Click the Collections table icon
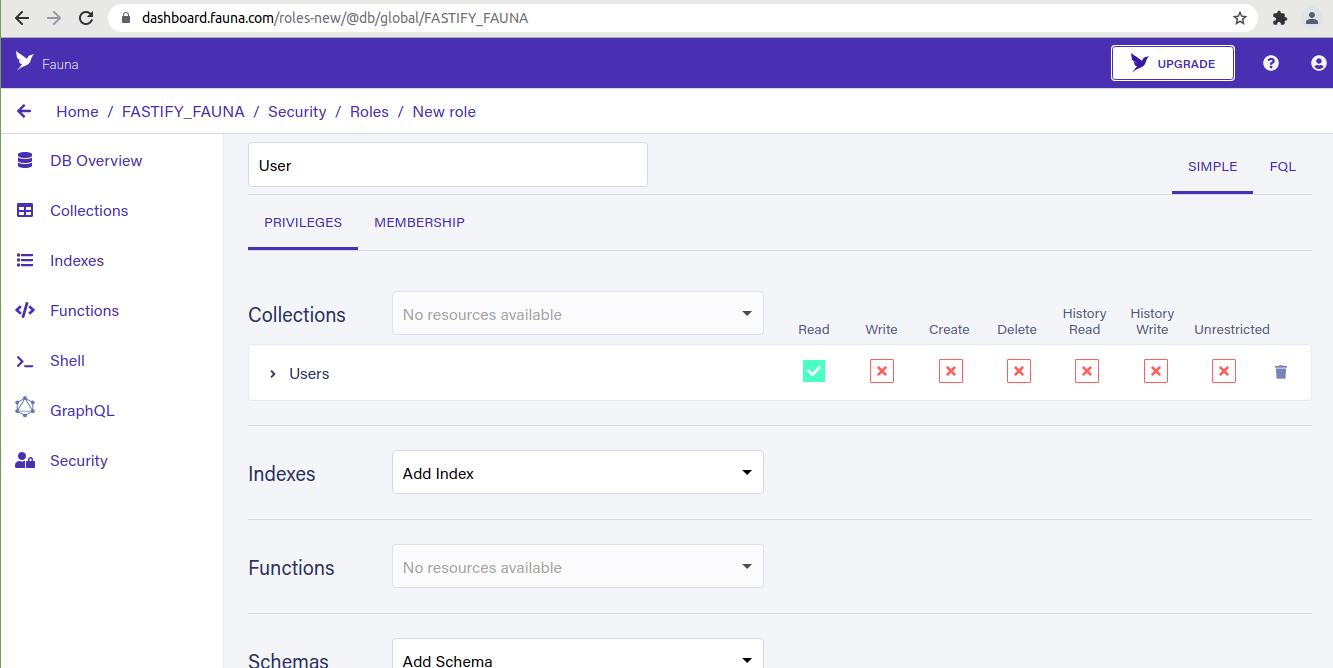The image size is (1333, 668). tap(25, 210)
